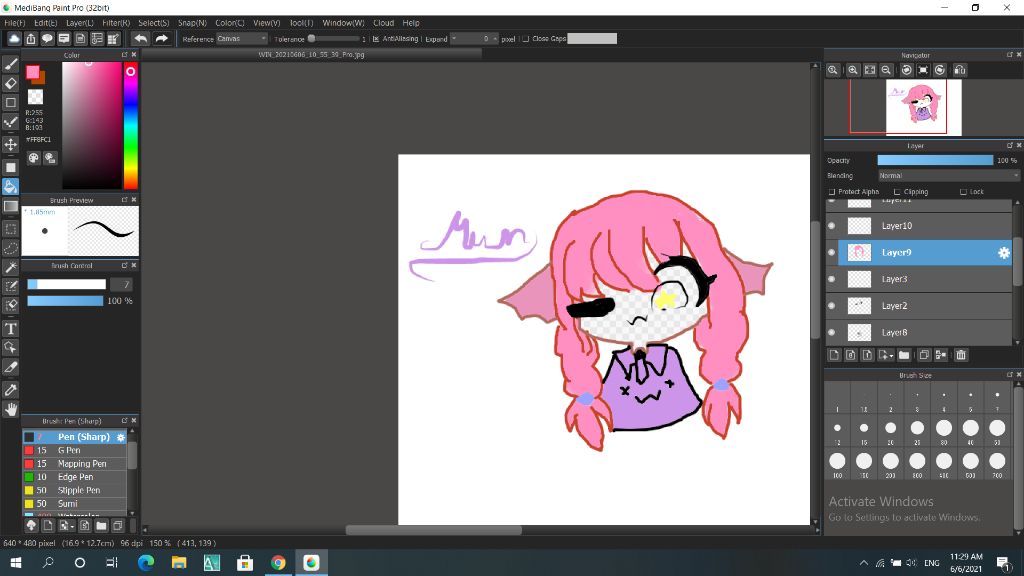The width and height of the screenshot is (1024, 576).
Task: Click the duplicate layer icon
Action: click(x=924, y=355)
